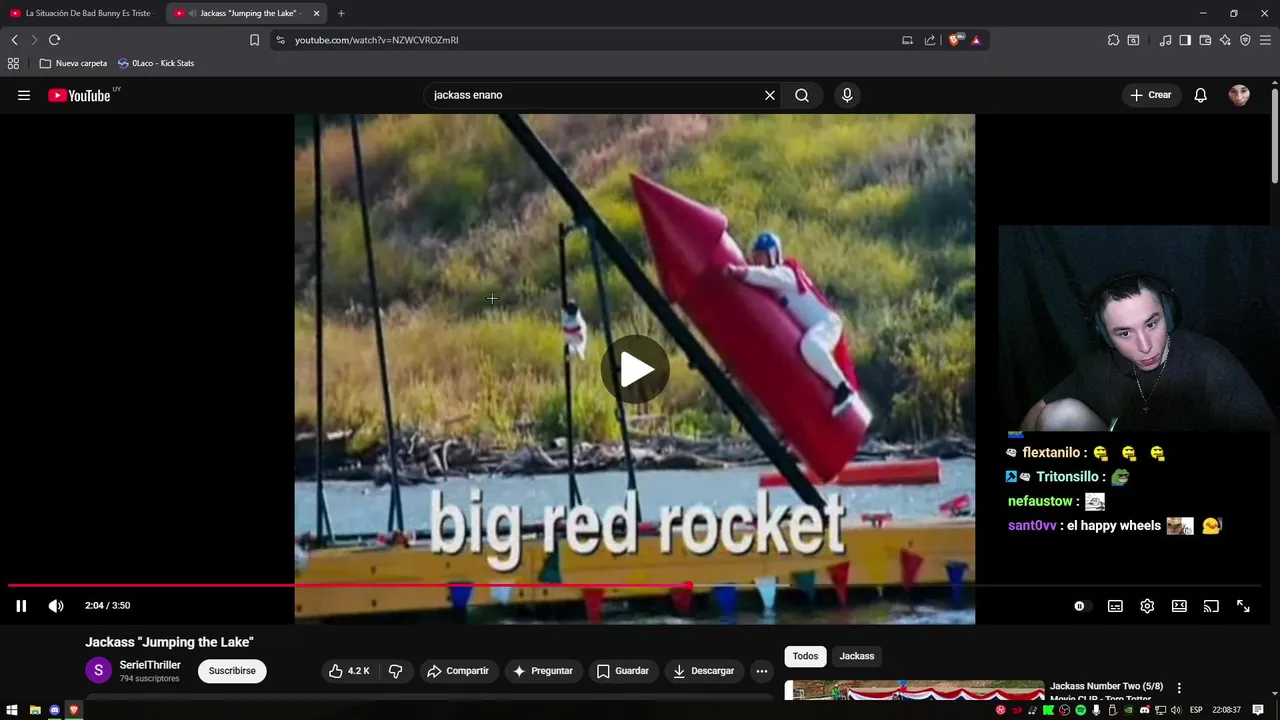Open Brave VPN shield icon

(x=1245, y=40)
